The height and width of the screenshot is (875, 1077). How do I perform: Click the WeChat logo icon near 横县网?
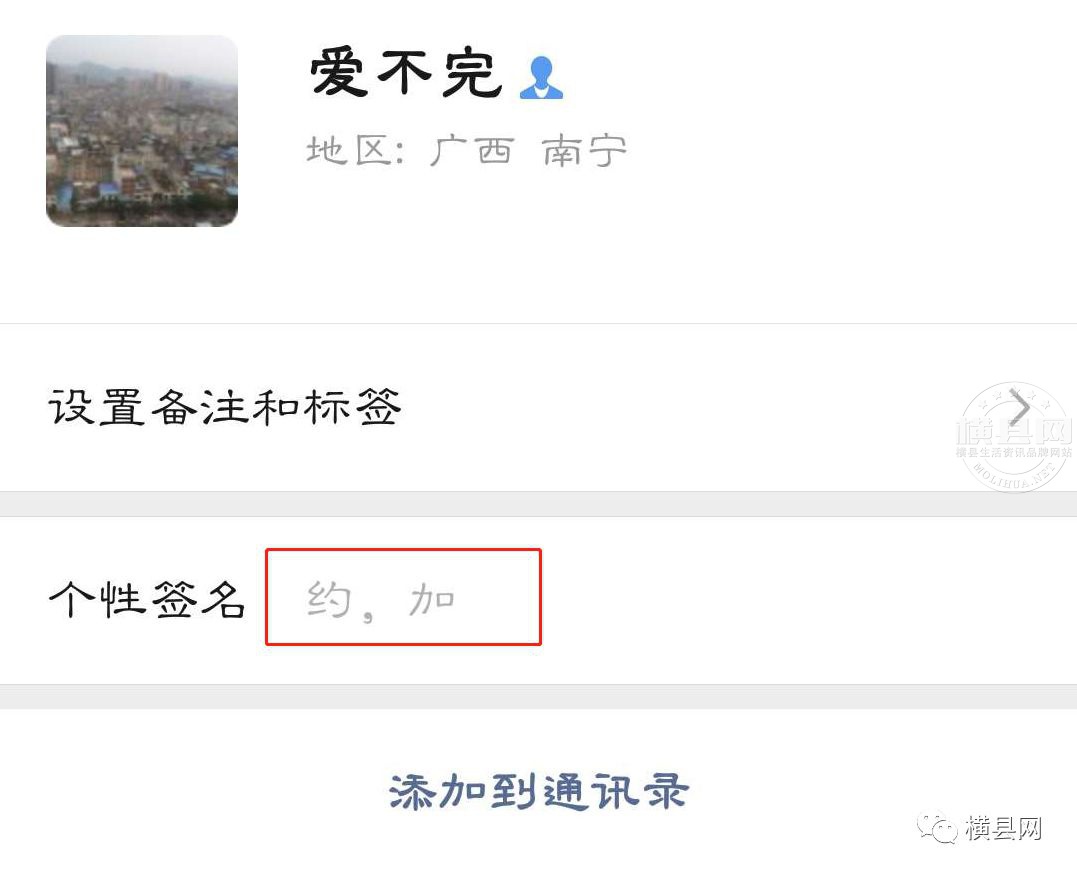(939, 828)
